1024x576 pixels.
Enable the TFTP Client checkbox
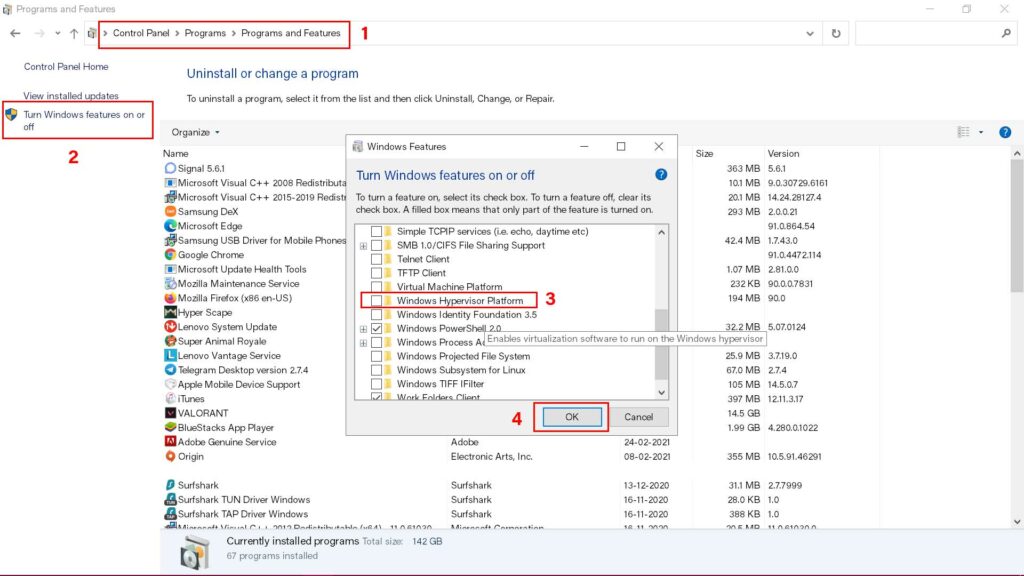click(376, 273)
